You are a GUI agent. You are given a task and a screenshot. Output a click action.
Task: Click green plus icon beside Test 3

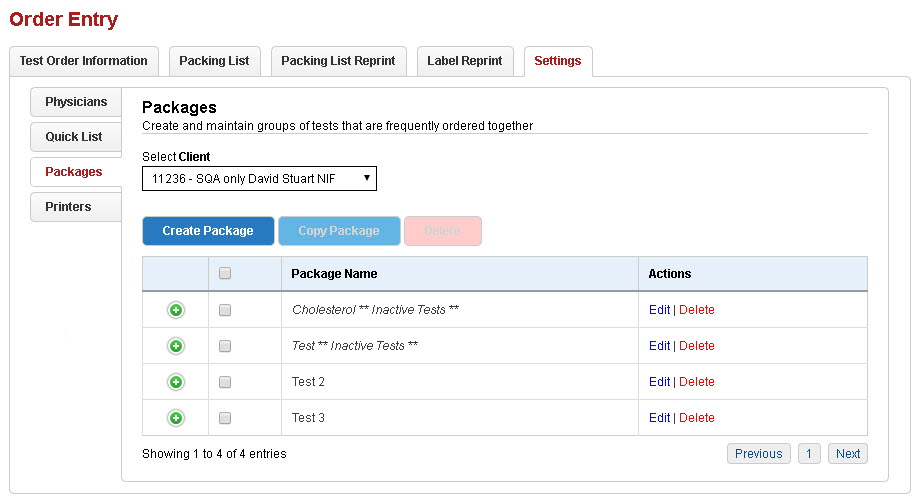click(176, 418)
